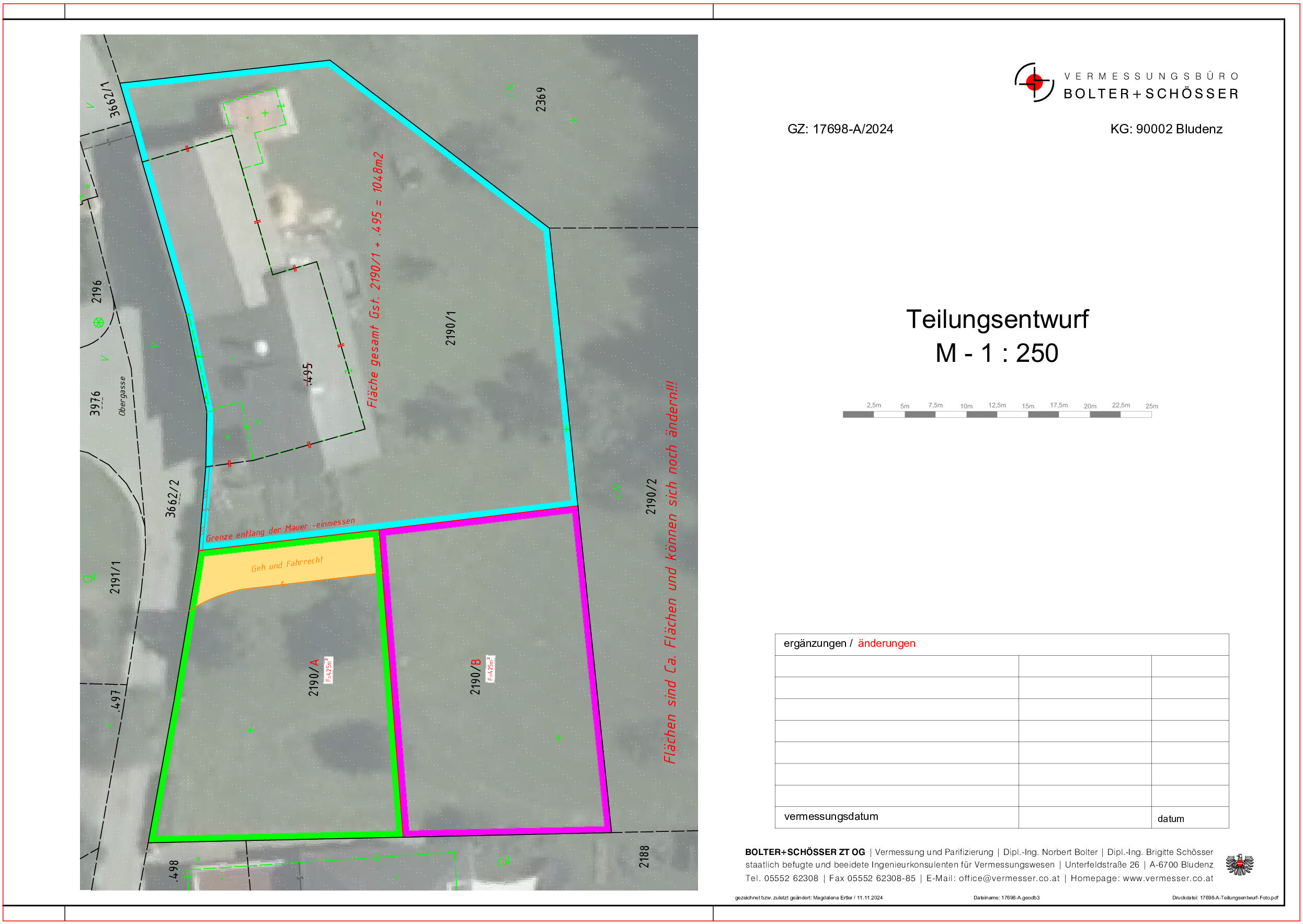
Task: Click parcel label 2190/A in green plot
Action: click(x=313, y=678)
